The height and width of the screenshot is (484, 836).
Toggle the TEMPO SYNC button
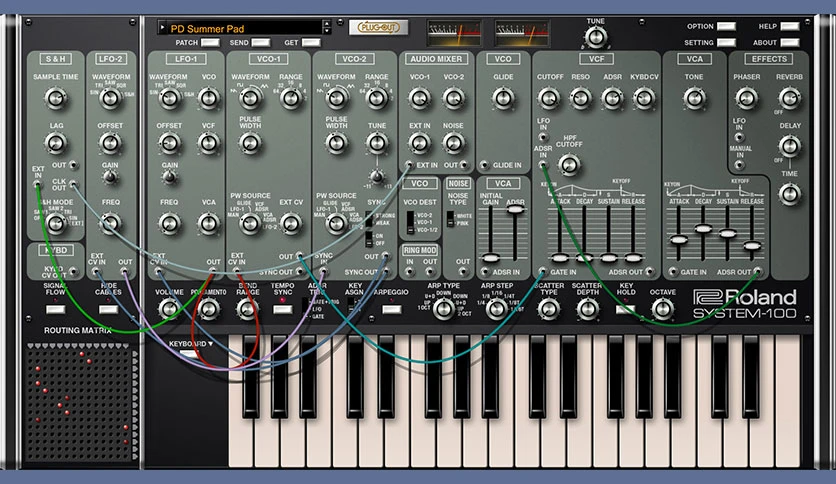point(283,310)
